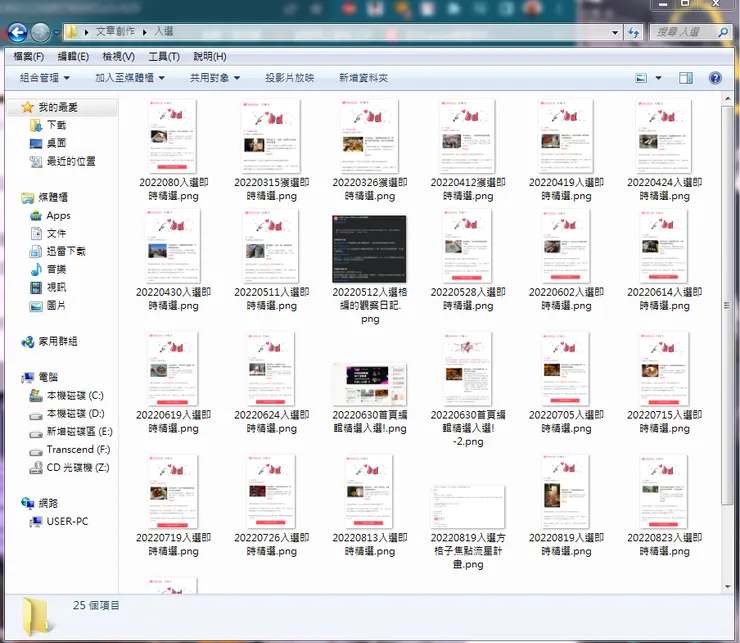The height and width of the screenshot is (643, 740).
Task: Open the recent pages history dropdown arrow
Action: pyautogui.click(x=56, y=33)
